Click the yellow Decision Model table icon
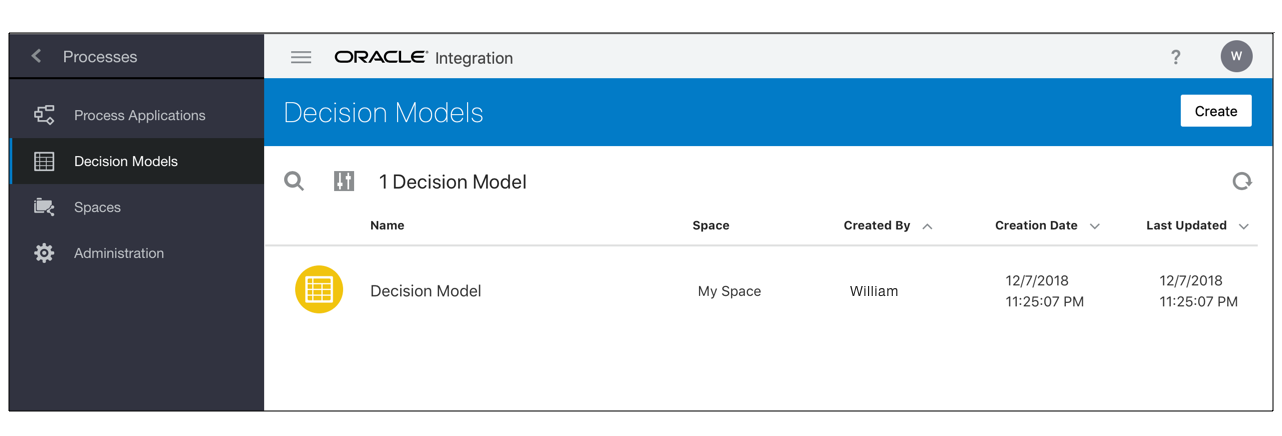1282x436 pixels. (x=319, y=290)
